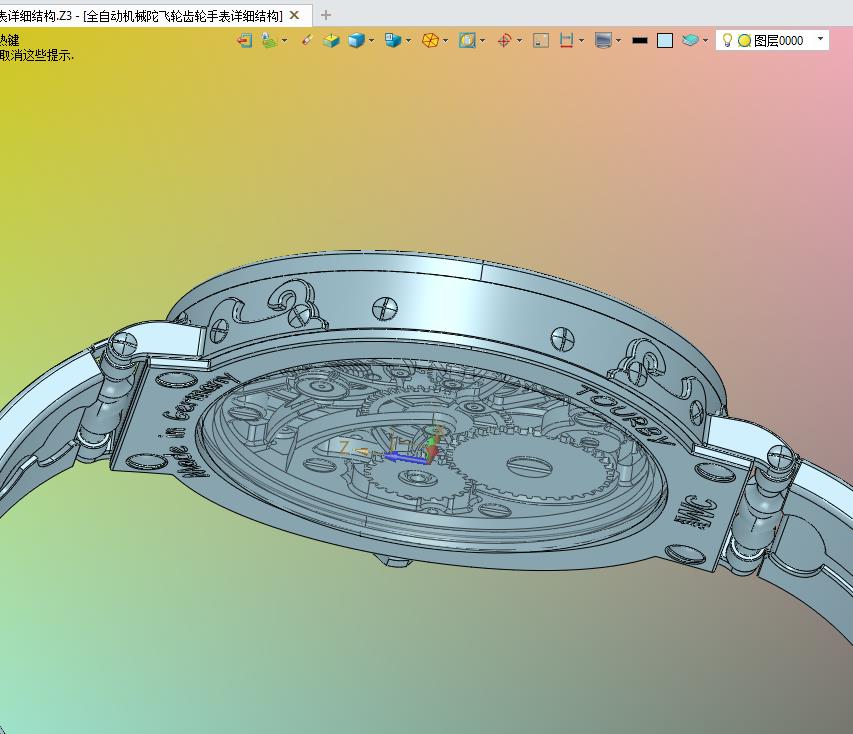Click the small square frame icon
853x734 pixels.
point(541,40)
